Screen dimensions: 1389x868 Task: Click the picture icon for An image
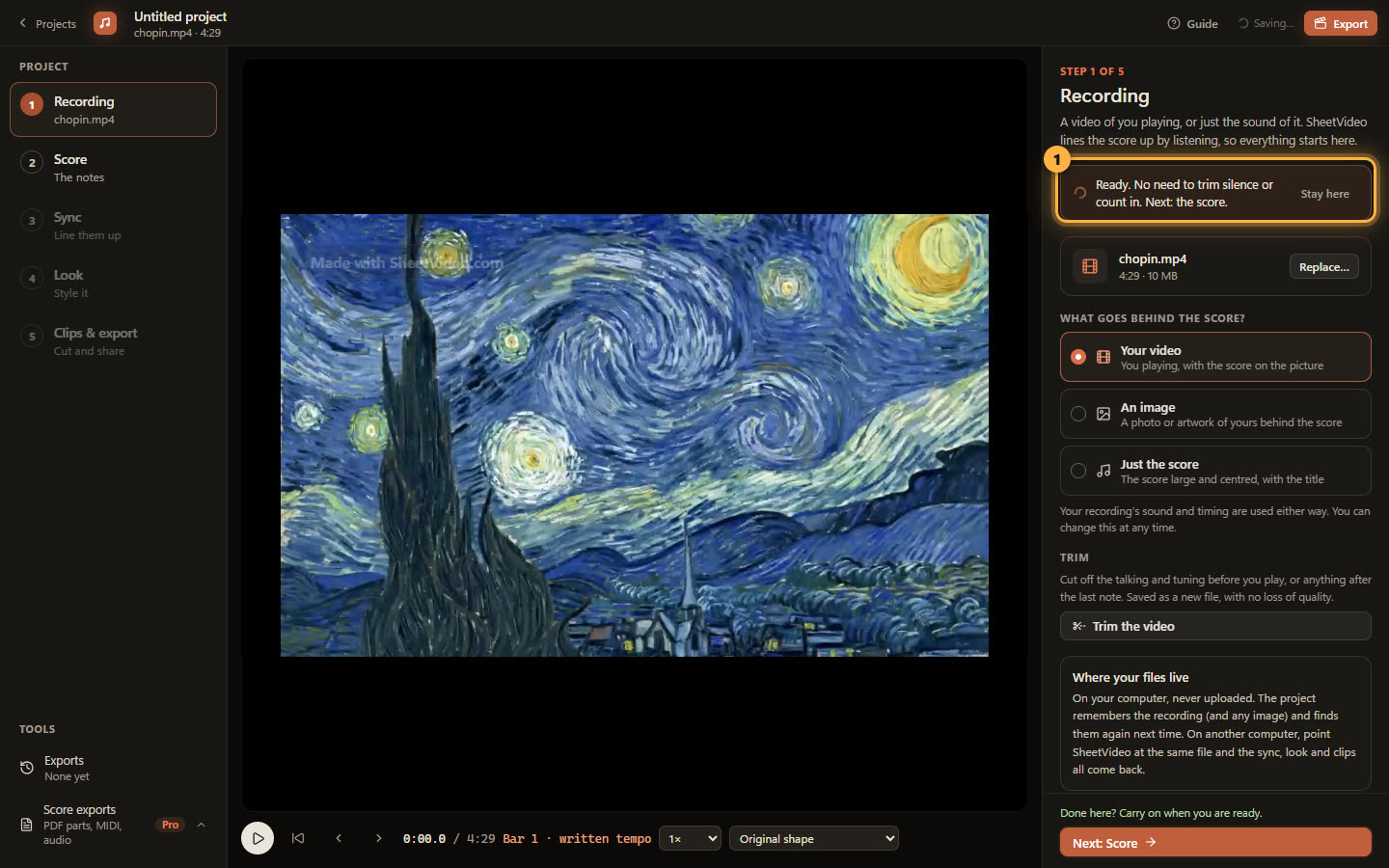1103,414
